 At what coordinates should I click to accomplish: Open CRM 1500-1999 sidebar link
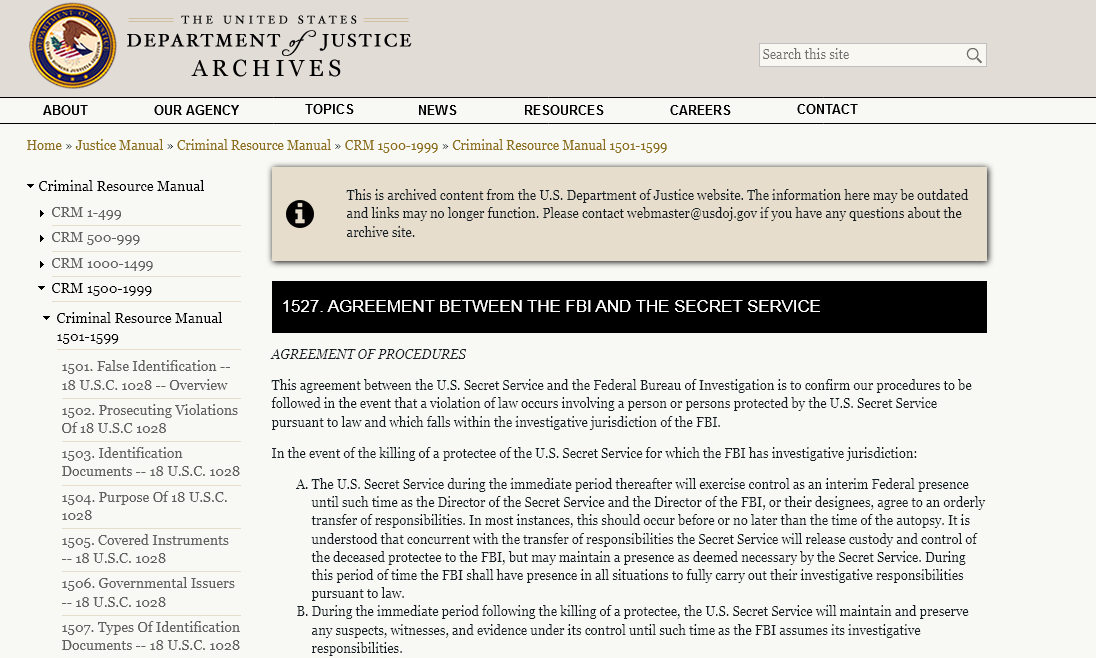pyautogui.click(x=101, y=289)
